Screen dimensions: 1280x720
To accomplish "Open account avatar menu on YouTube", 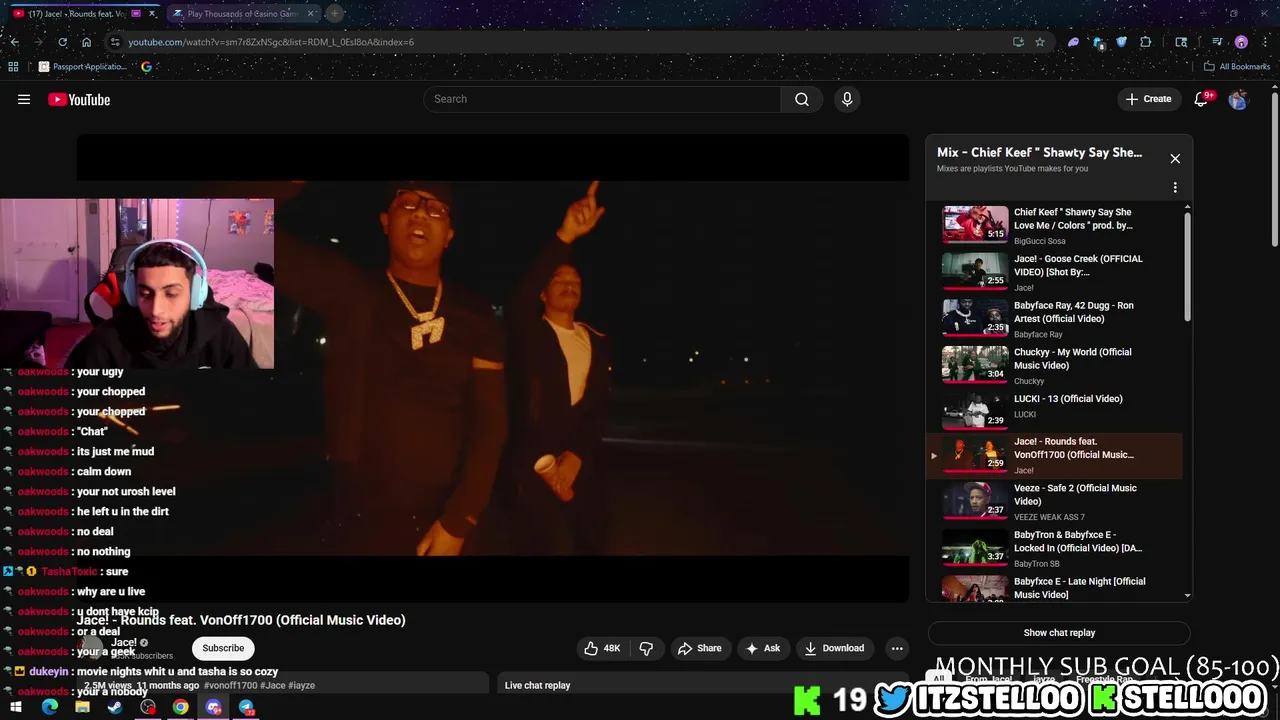I will pos(1238,99).
